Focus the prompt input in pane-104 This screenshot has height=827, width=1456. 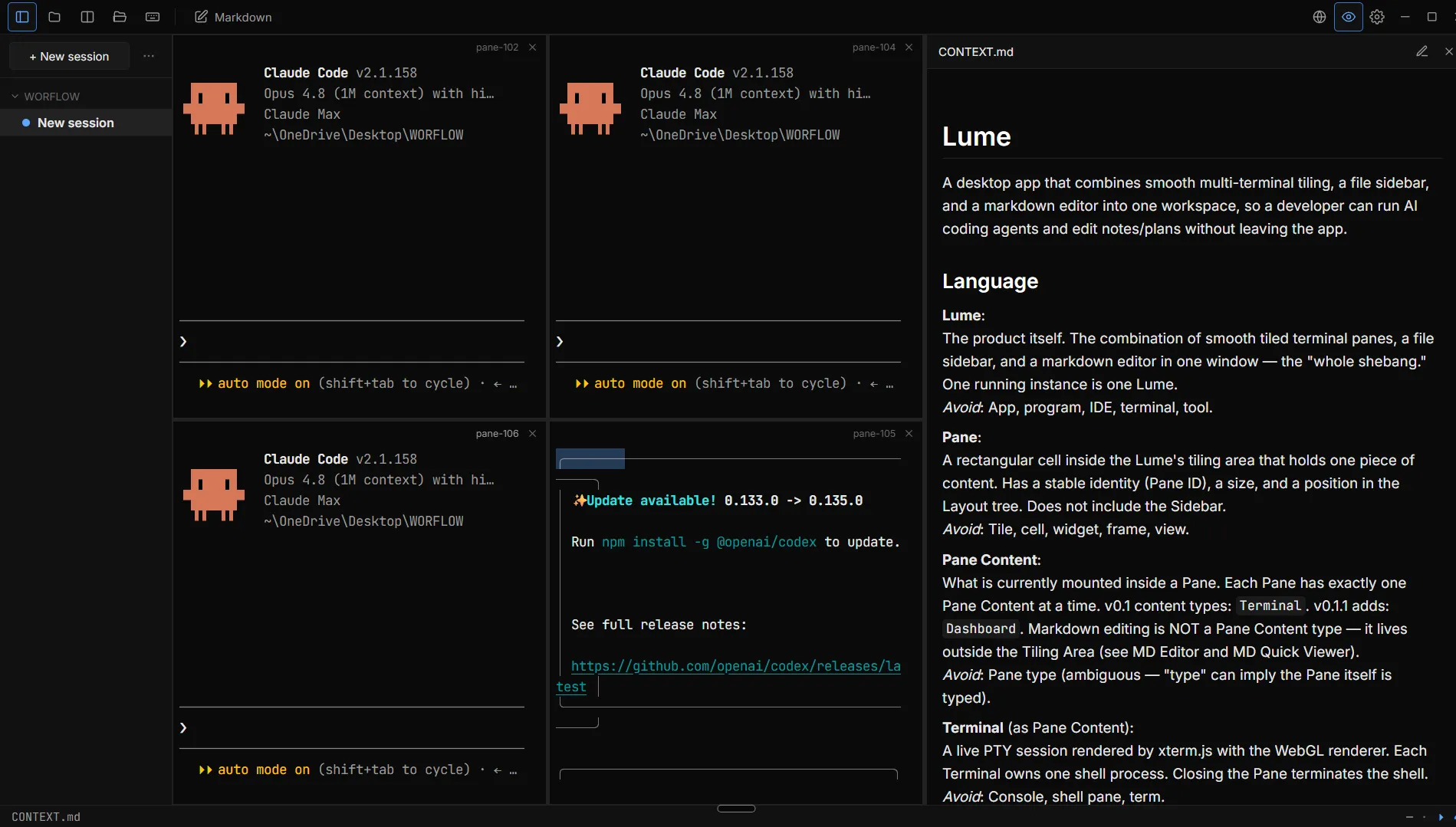728,342
